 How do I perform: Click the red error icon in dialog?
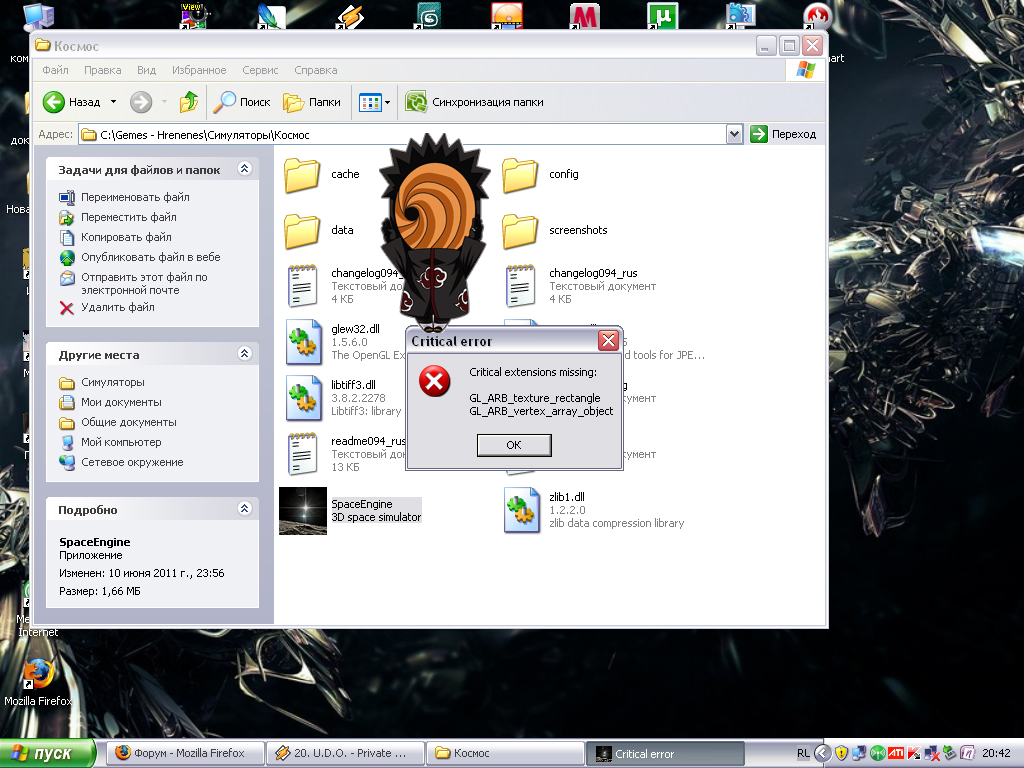(434, 381)
